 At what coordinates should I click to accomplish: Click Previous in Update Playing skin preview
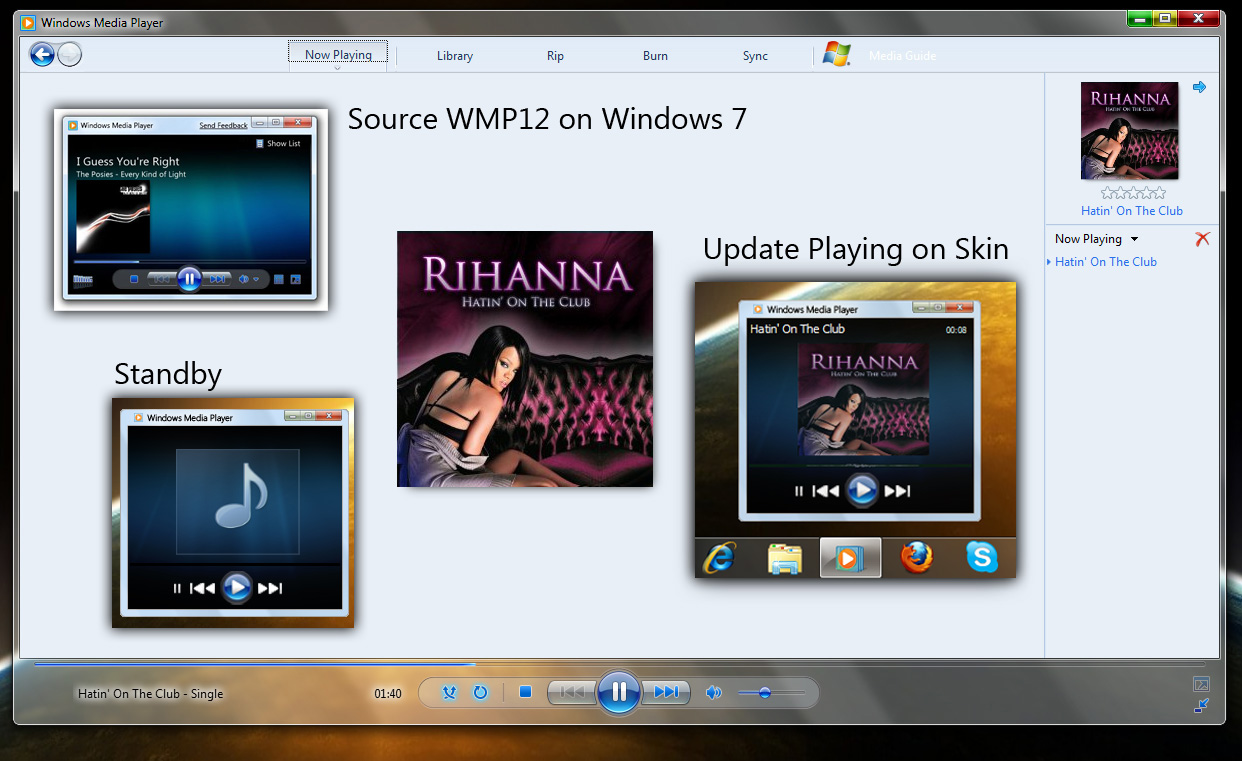click(x=825, y=490)
